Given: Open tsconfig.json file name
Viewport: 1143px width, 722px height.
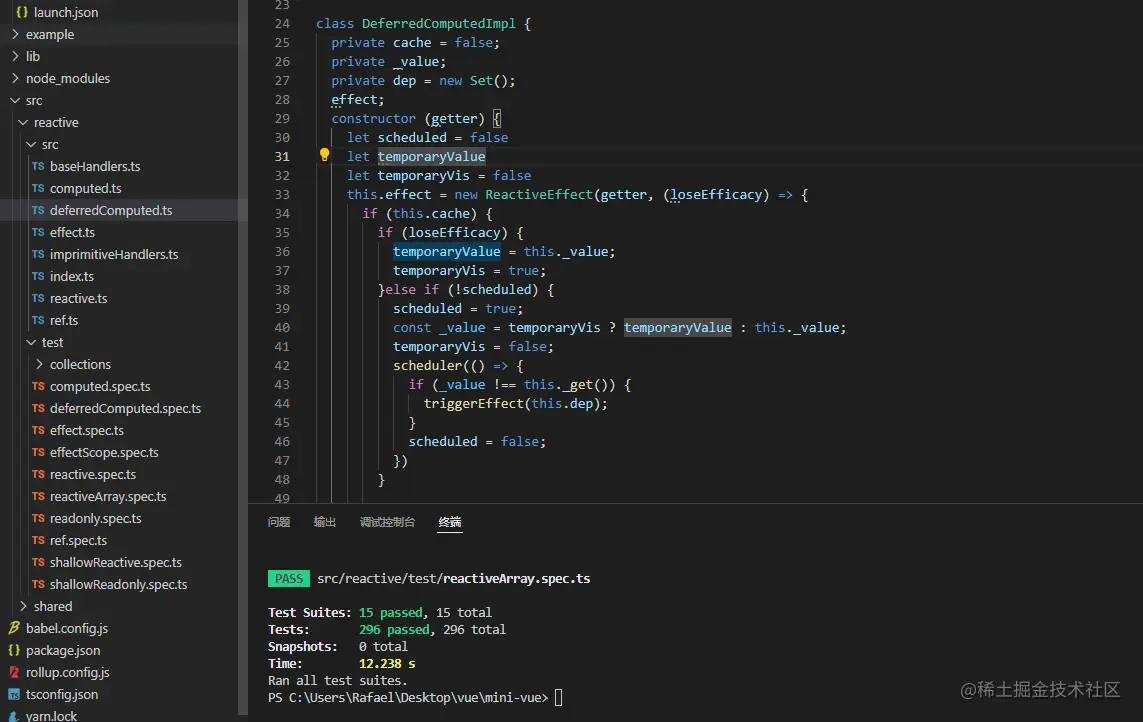Looking at the screenshot, I should (62, 694).
